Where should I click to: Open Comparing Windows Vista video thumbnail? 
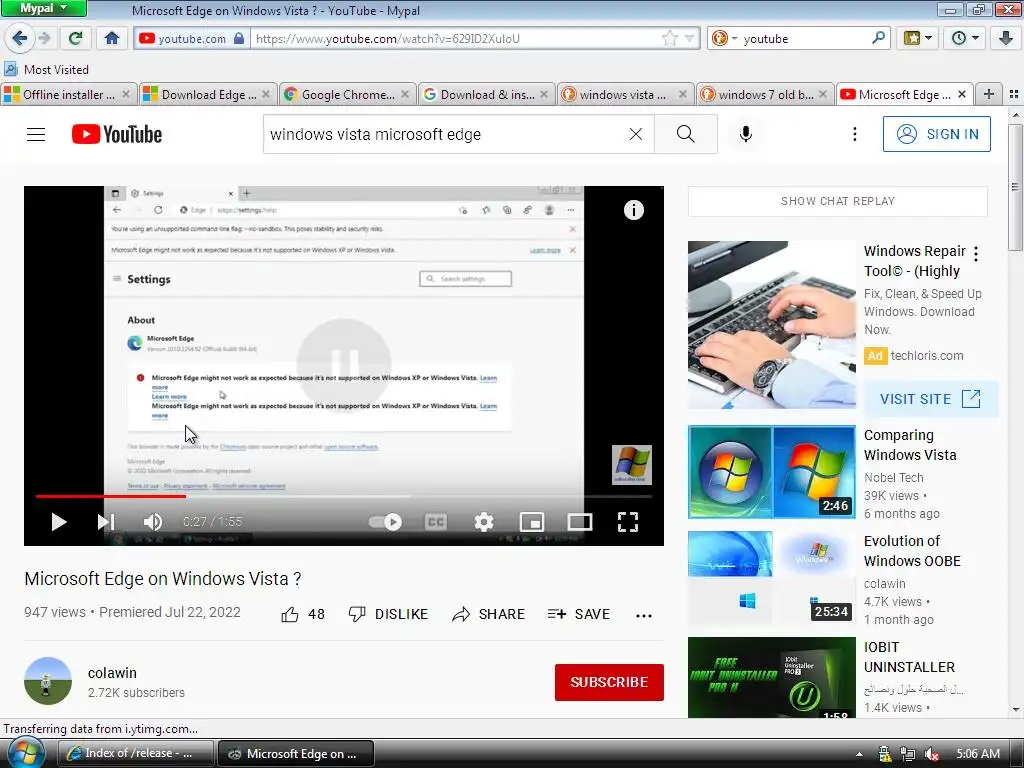pos(771,472)
